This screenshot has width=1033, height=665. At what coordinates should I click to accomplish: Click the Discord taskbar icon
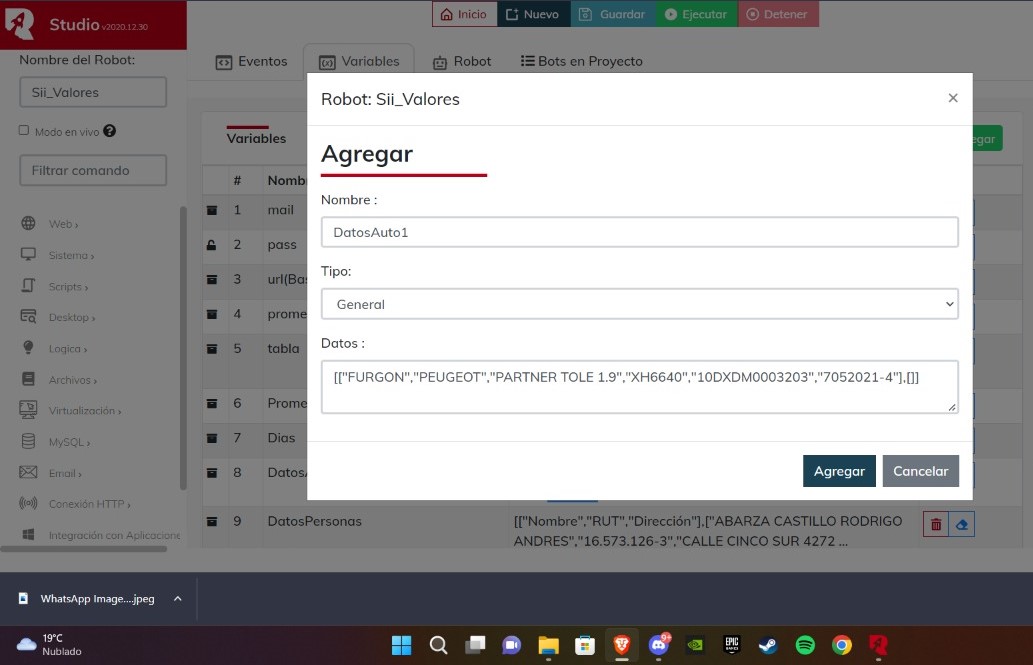pos(659,645)
